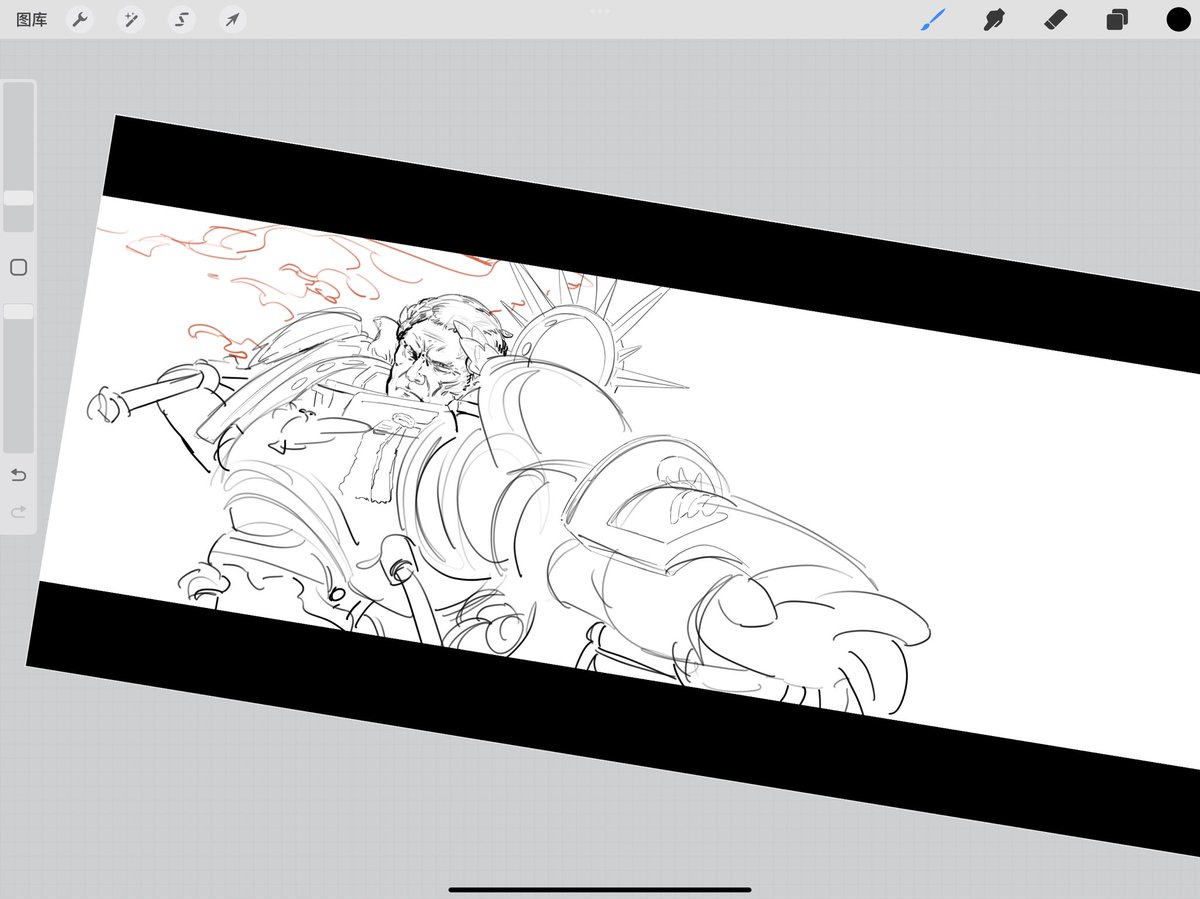This screenshot has width=1200, height=899.
Task: Tap the square modify button in sidebar
Action: coord(18,267)
